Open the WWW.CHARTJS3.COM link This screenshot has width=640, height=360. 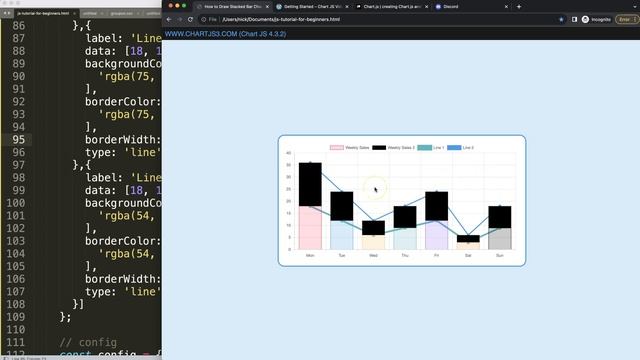click(x=225, y=34)
